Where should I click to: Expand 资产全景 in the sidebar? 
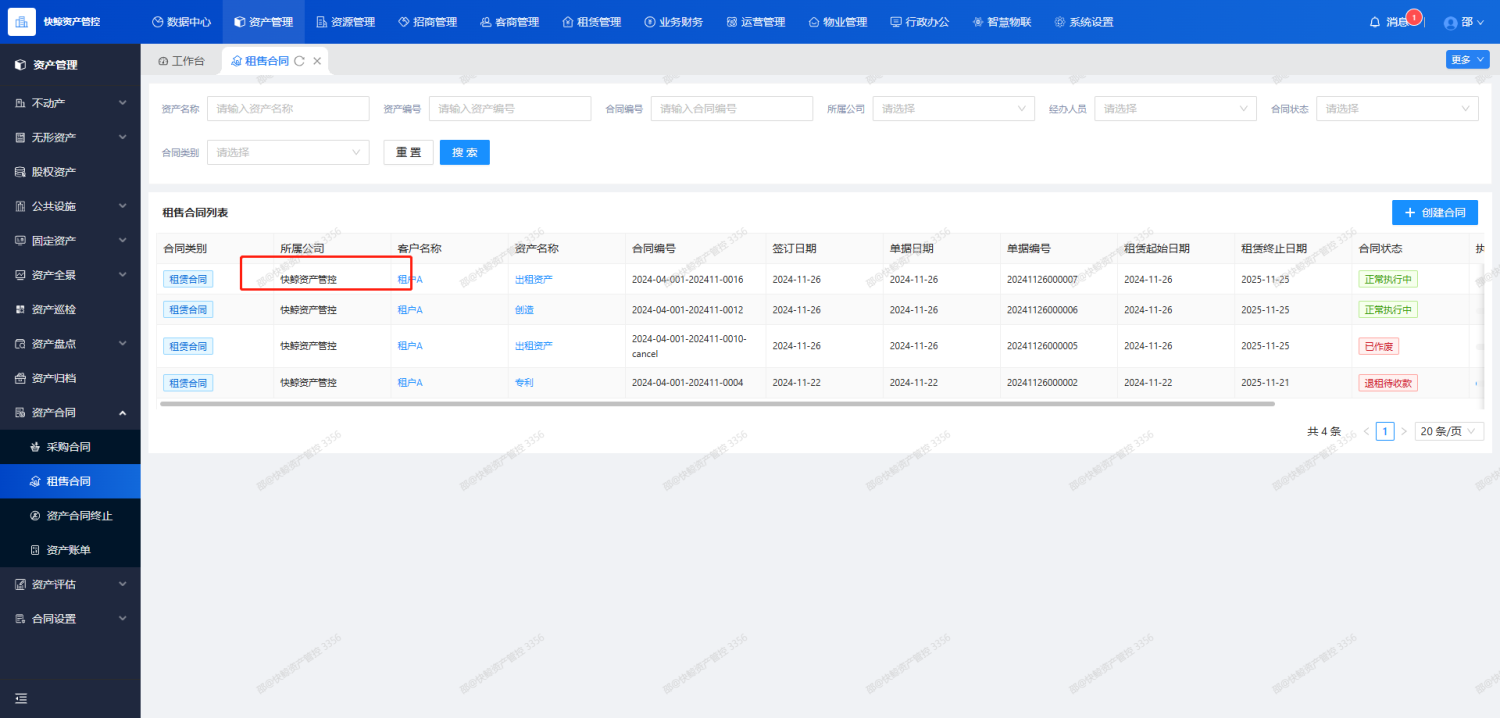point(70,275)
